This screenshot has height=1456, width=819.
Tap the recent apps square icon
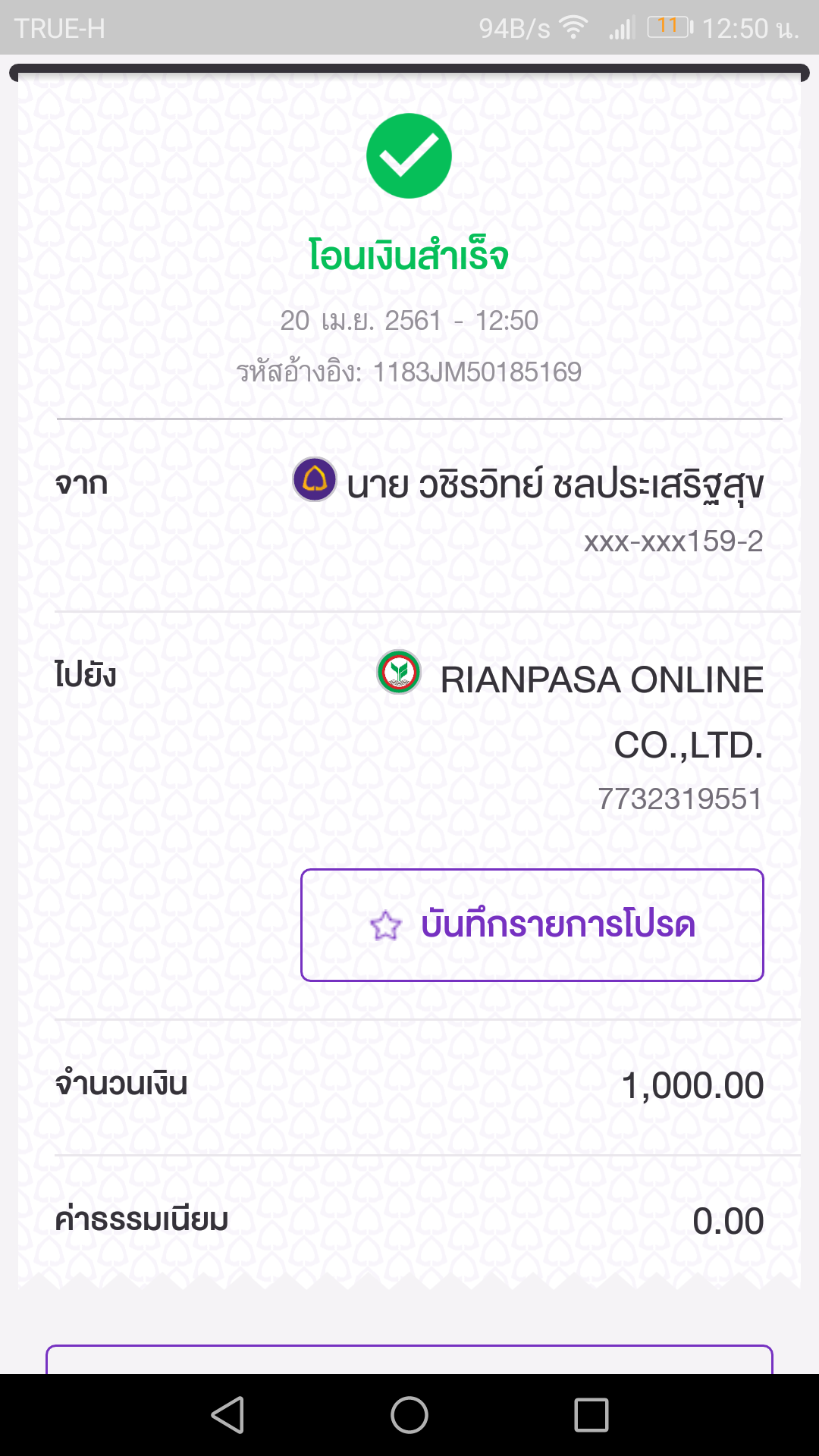pyautogui.click(x=591, y=1415)
